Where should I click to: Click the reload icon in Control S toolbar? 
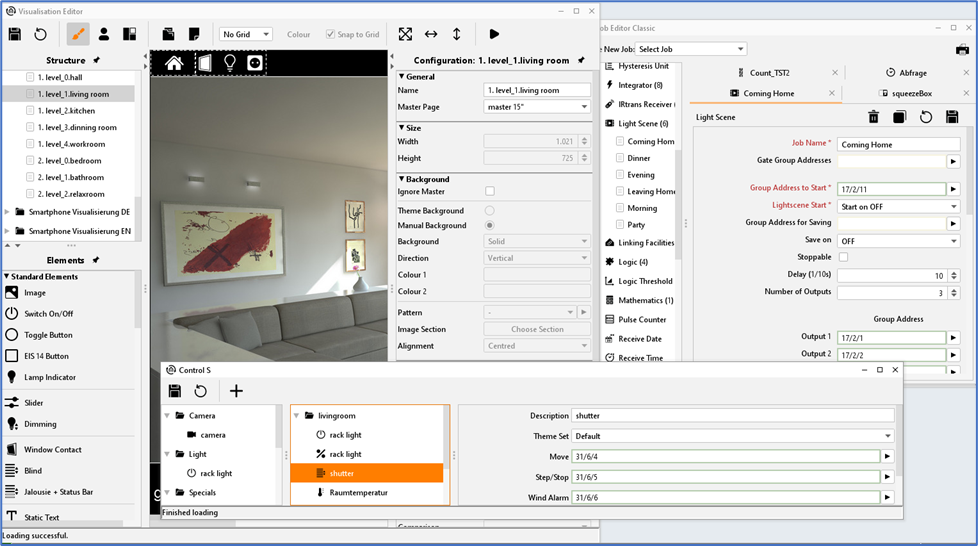pos(201,391)
